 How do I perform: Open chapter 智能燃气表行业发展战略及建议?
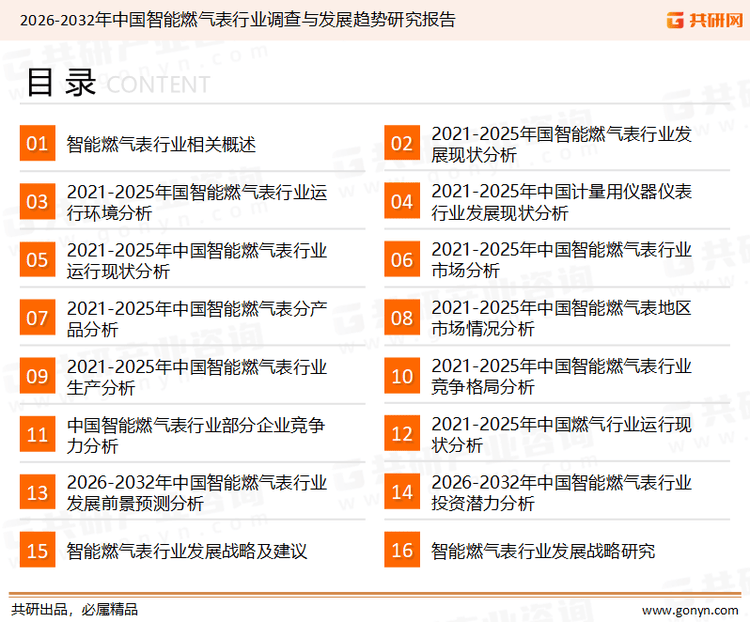coord(186,551)
